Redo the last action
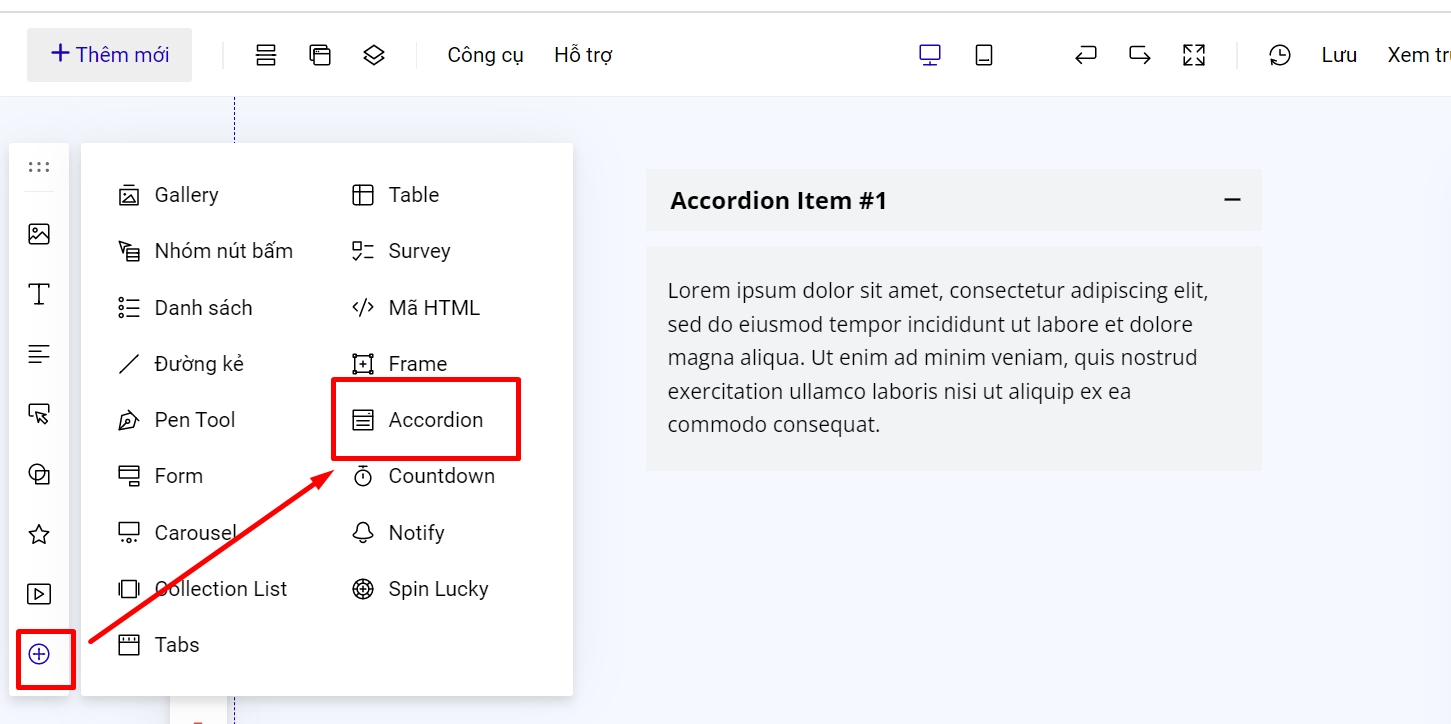Image resolution: width=1451 pixels, height=724 pixels. point(1140,55)
